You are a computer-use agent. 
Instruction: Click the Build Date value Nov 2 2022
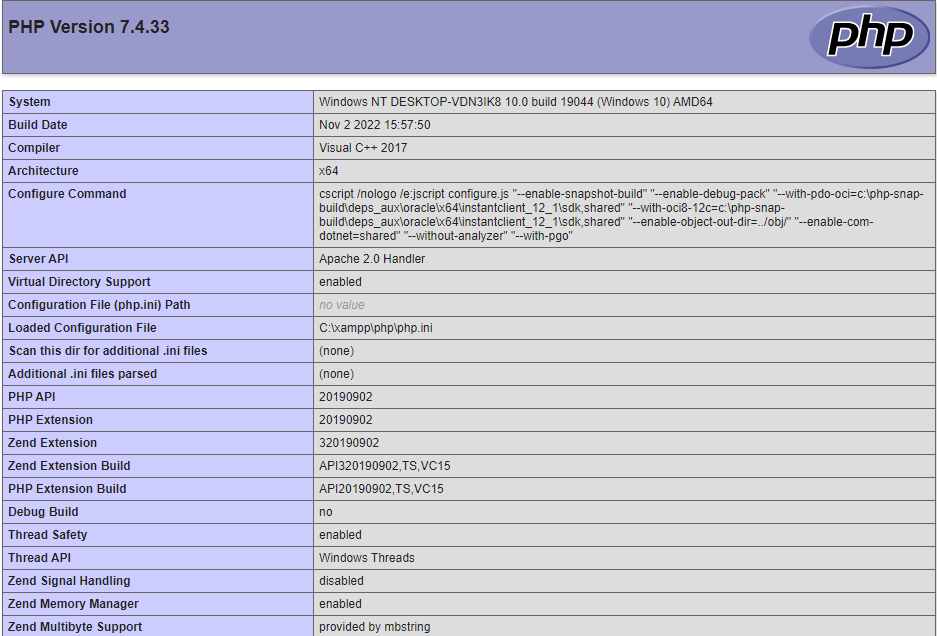[374, 125]
